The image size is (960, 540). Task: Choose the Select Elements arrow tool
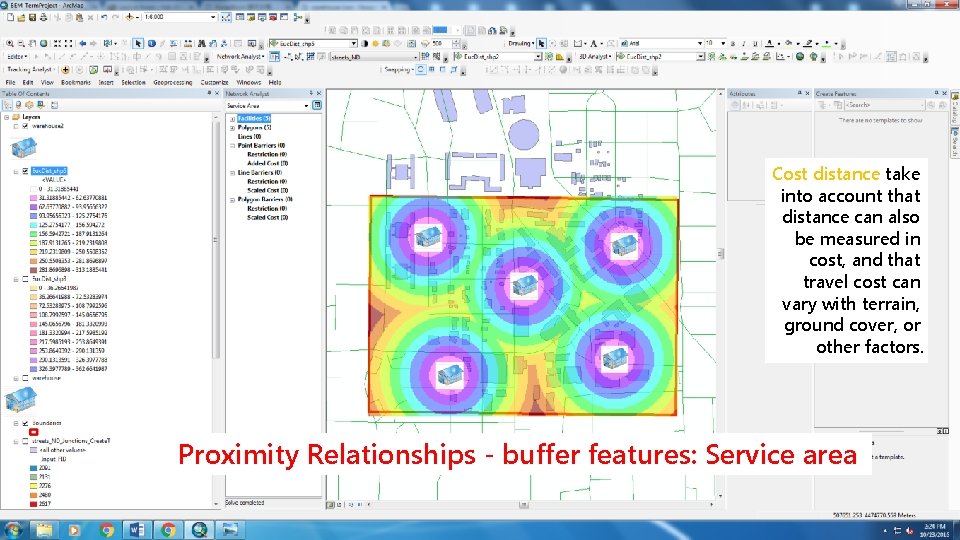click(138, 43)
